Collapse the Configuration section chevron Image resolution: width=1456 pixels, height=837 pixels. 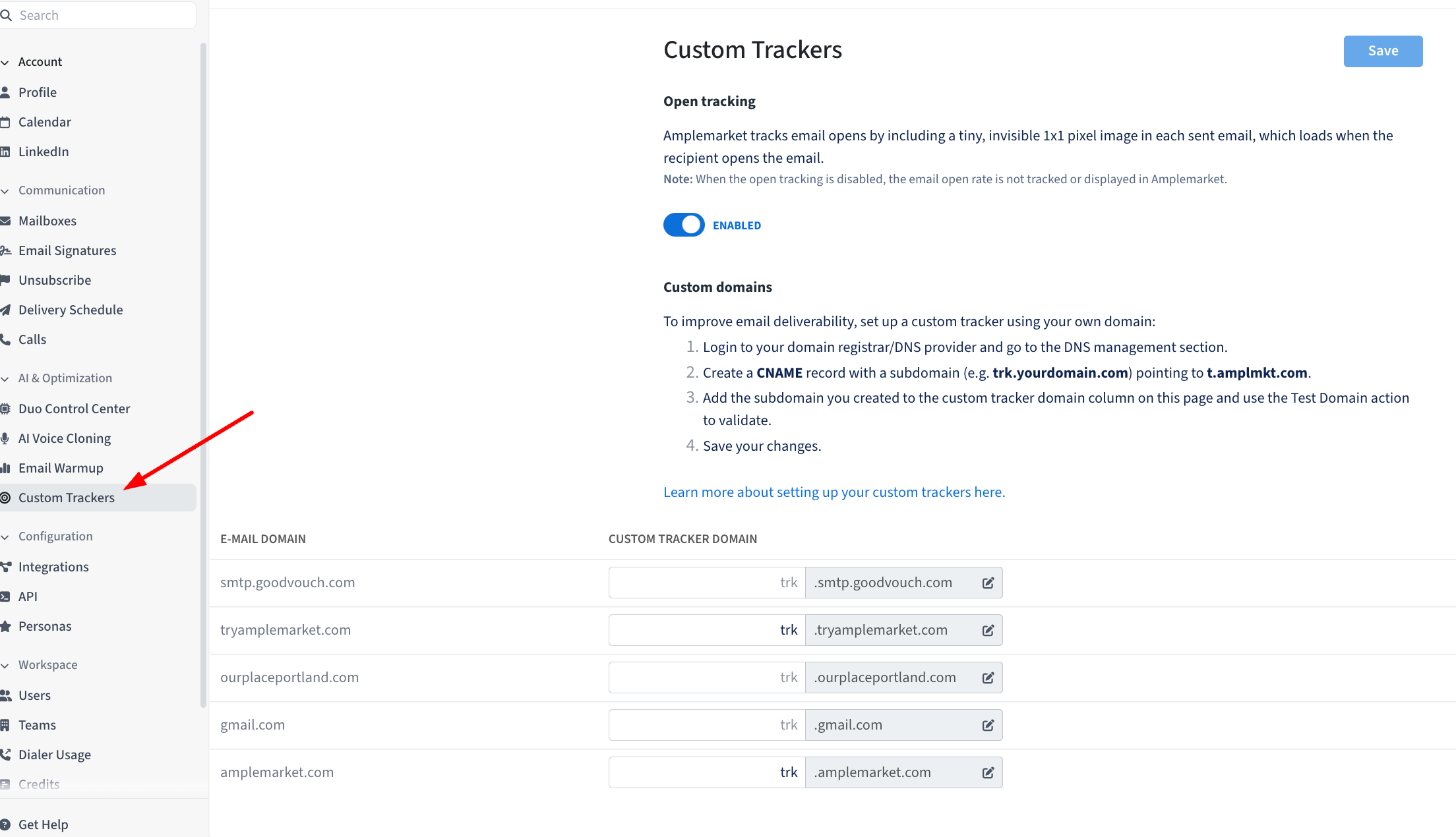click(5, 536)
